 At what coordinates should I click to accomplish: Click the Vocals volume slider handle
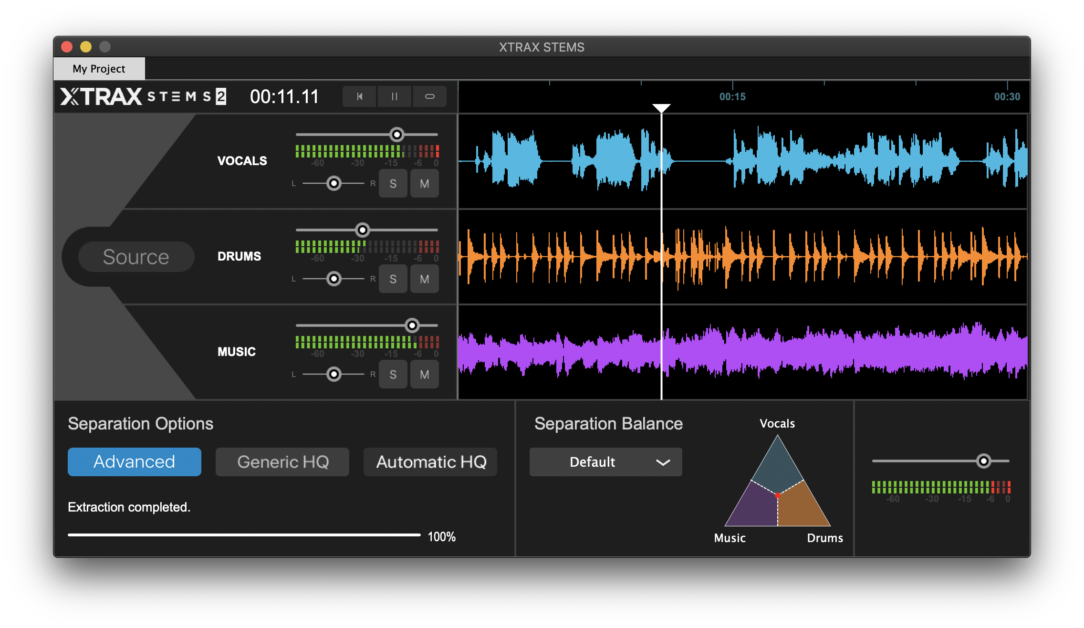[396, 134]
